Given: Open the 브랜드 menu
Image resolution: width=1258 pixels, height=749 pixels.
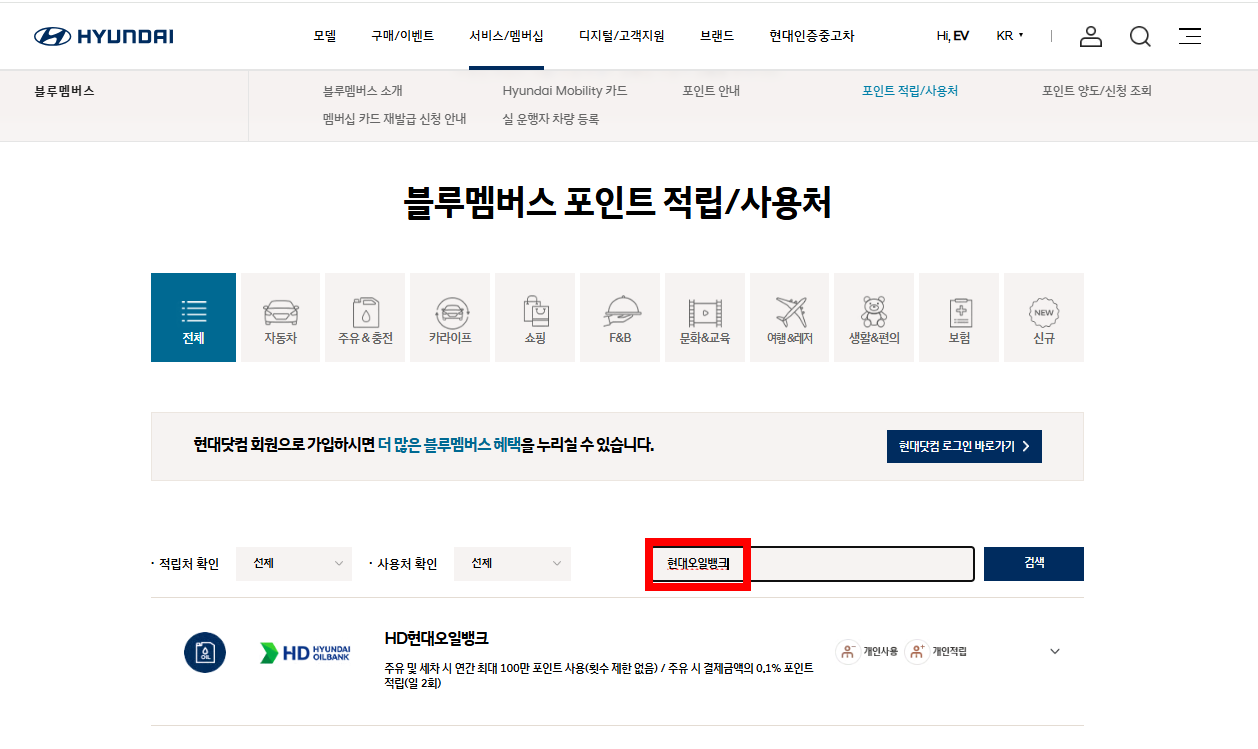Looking at the screenshot, I should coord(717,36).
